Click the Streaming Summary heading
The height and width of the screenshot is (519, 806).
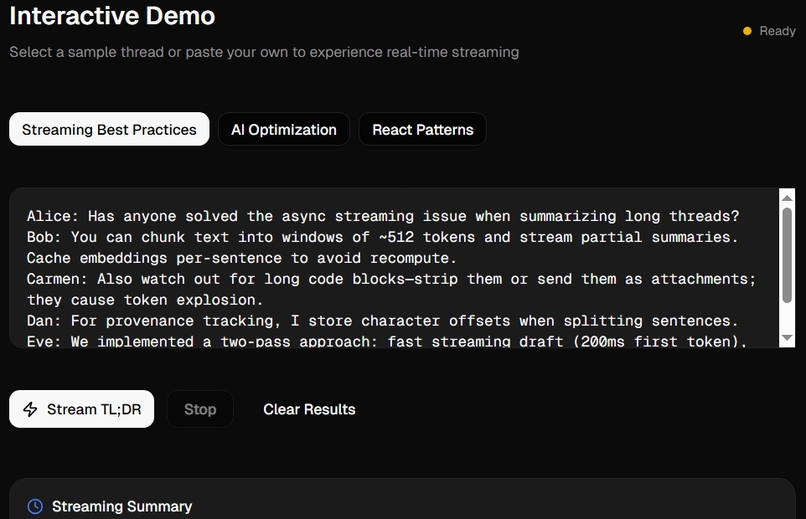tap(122, 506)
